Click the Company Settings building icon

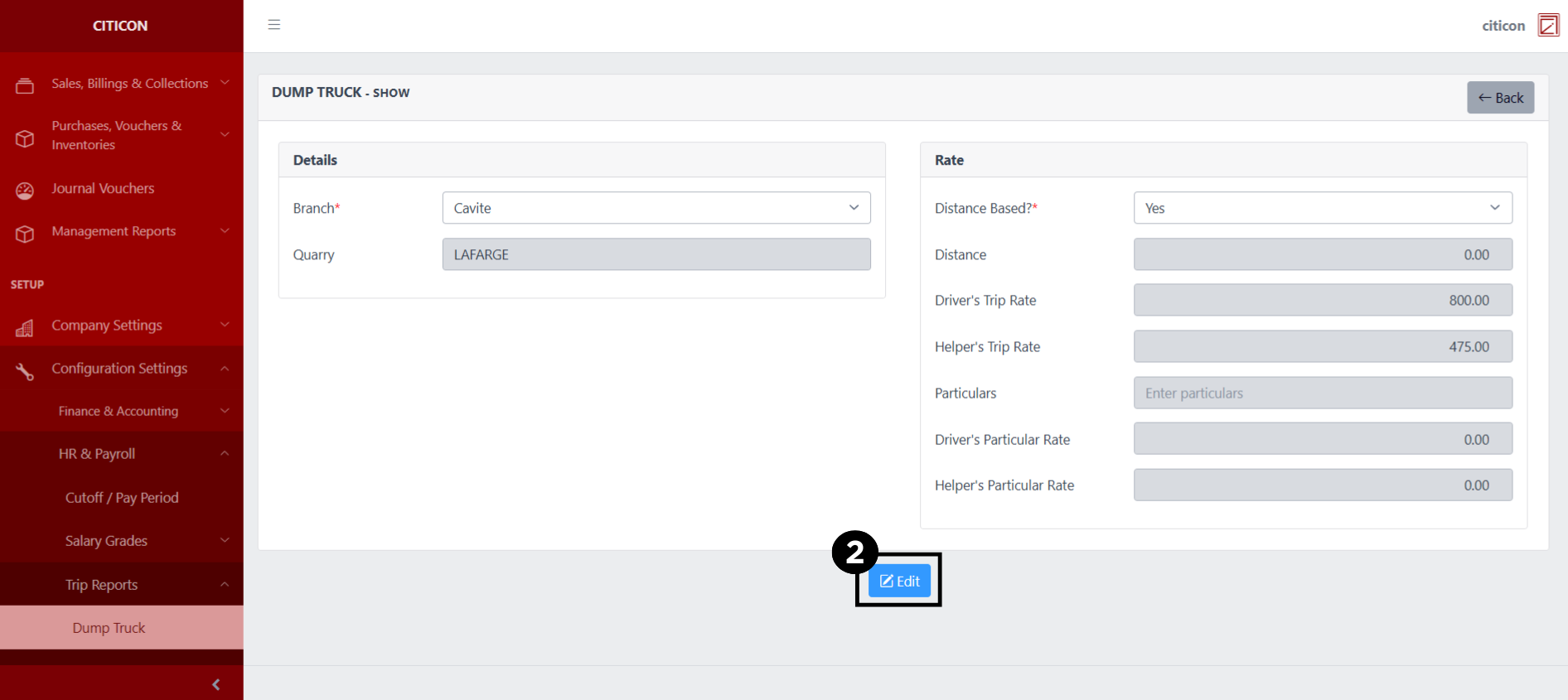(x=25, y=328)
